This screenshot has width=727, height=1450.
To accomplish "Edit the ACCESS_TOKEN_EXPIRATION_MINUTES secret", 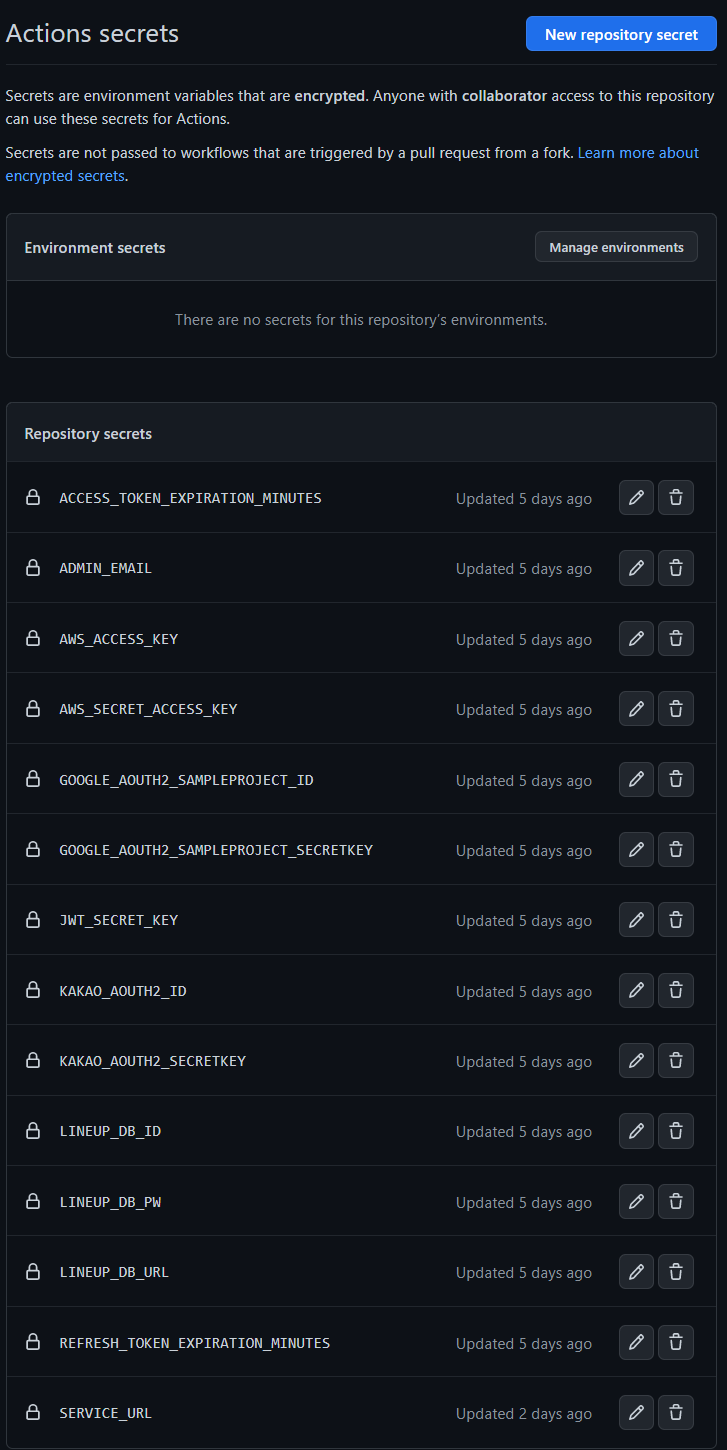I will click(x=636, y=497).
